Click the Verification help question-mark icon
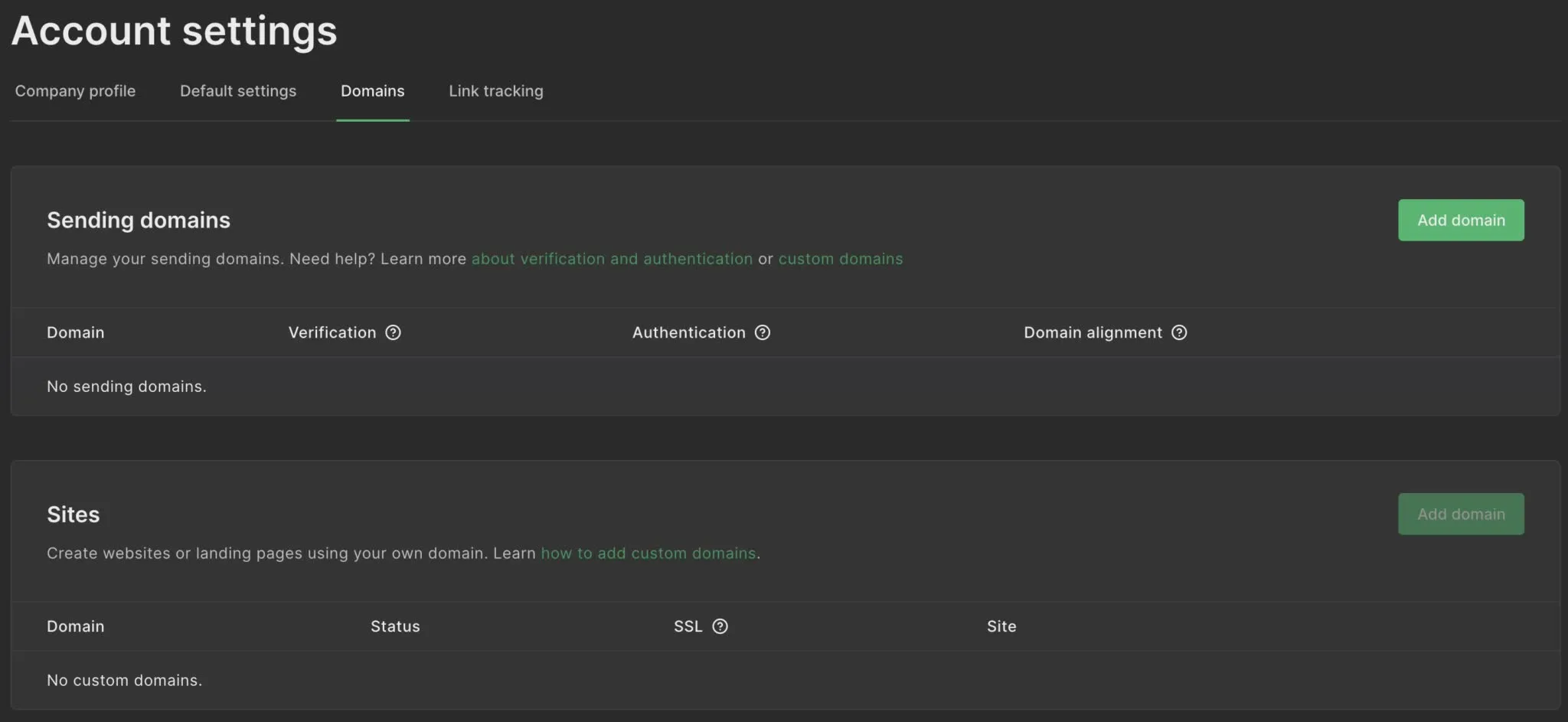Viewport: 1568px width, 722px height. click(393, 332)
